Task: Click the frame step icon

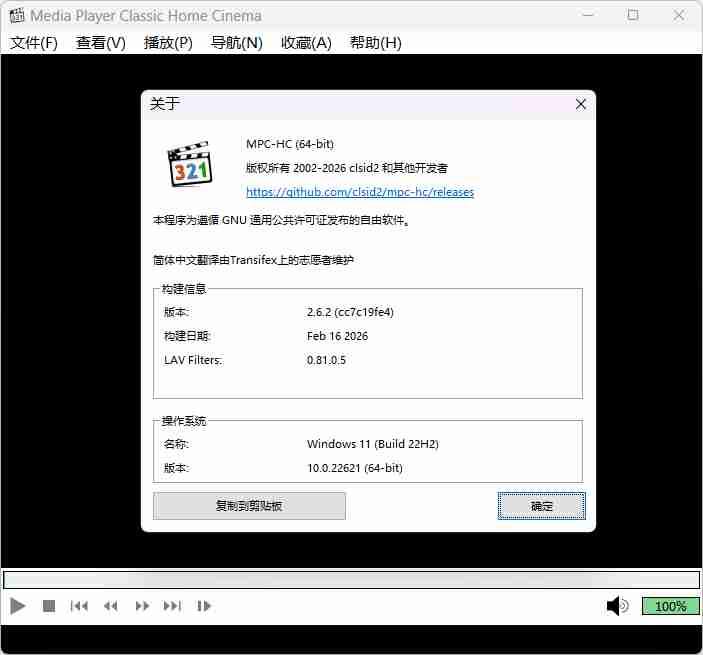Action: [204, 606]
